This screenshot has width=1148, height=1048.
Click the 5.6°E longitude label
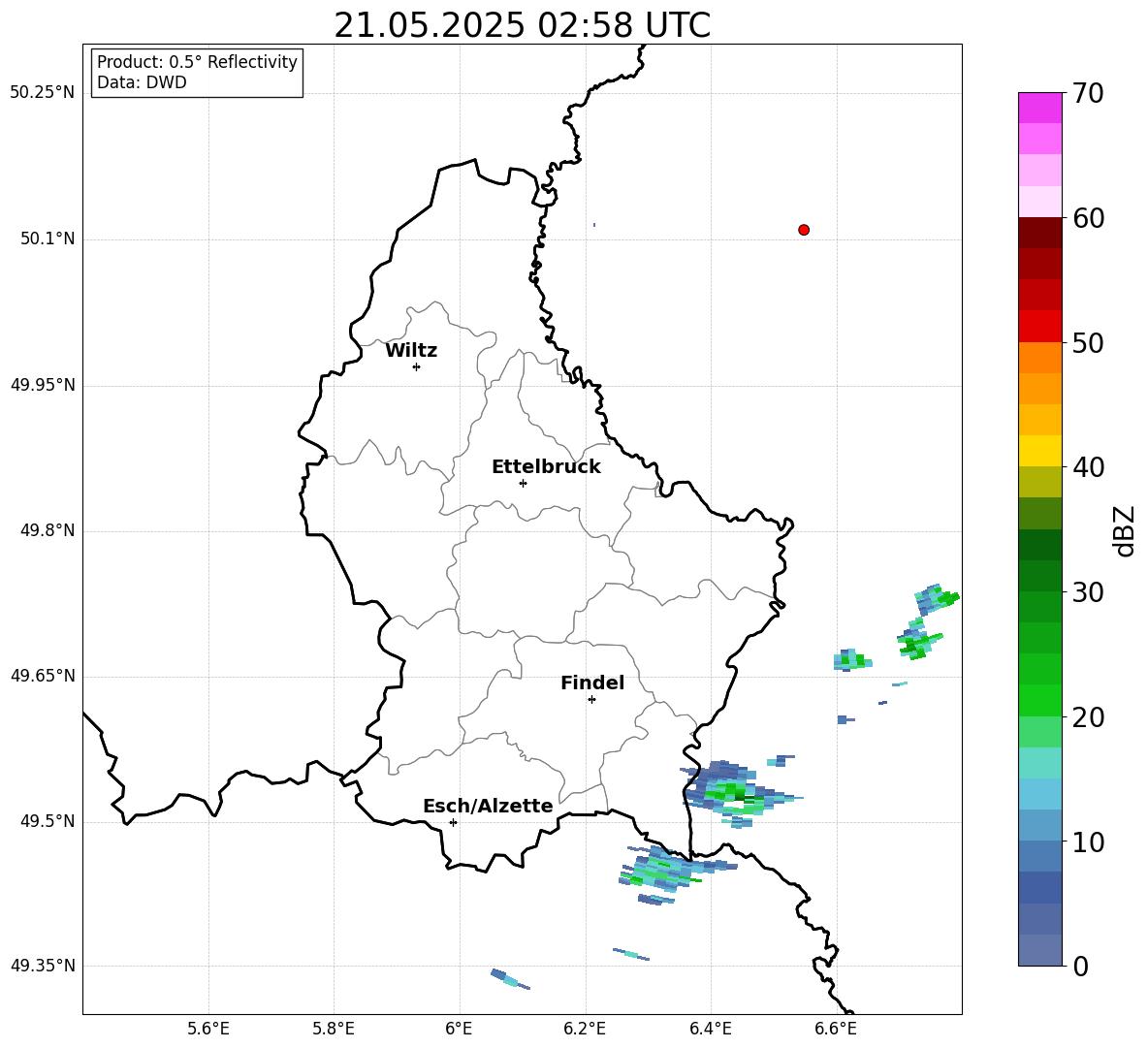click(208, 1030)
